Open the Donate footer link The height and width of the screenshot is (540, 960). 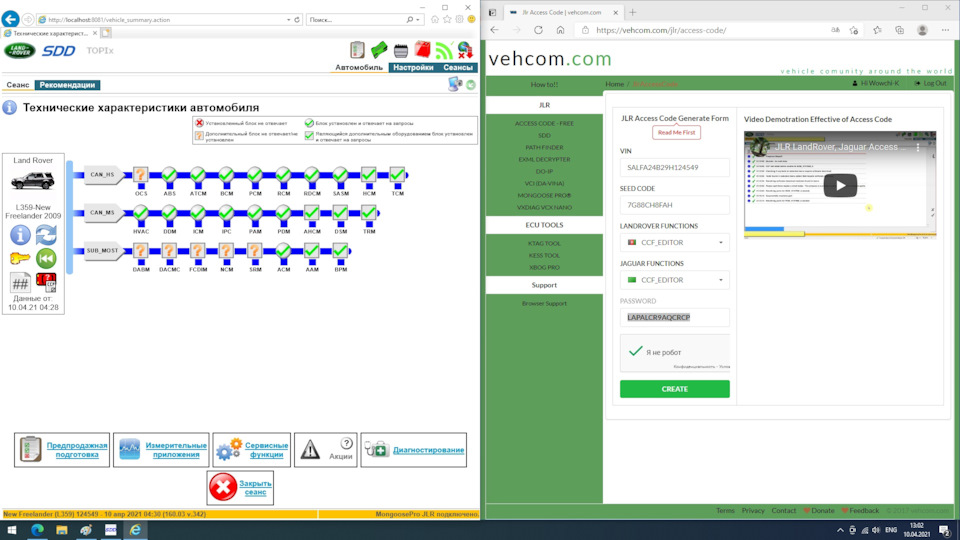point(819,511)
